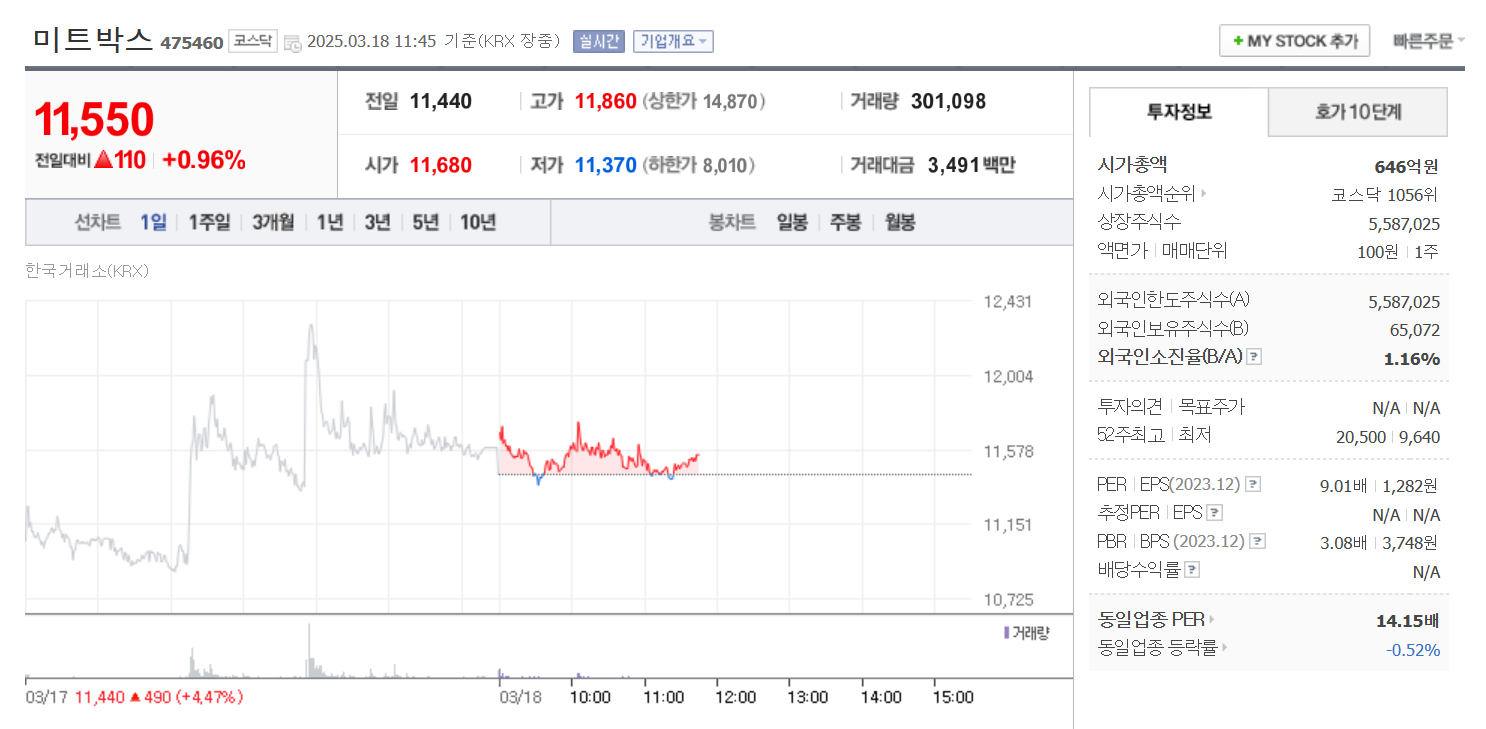This screenshot has height=729, width=1486.
Task: Click the 실시간 badge button
Action: click(599, 41)
